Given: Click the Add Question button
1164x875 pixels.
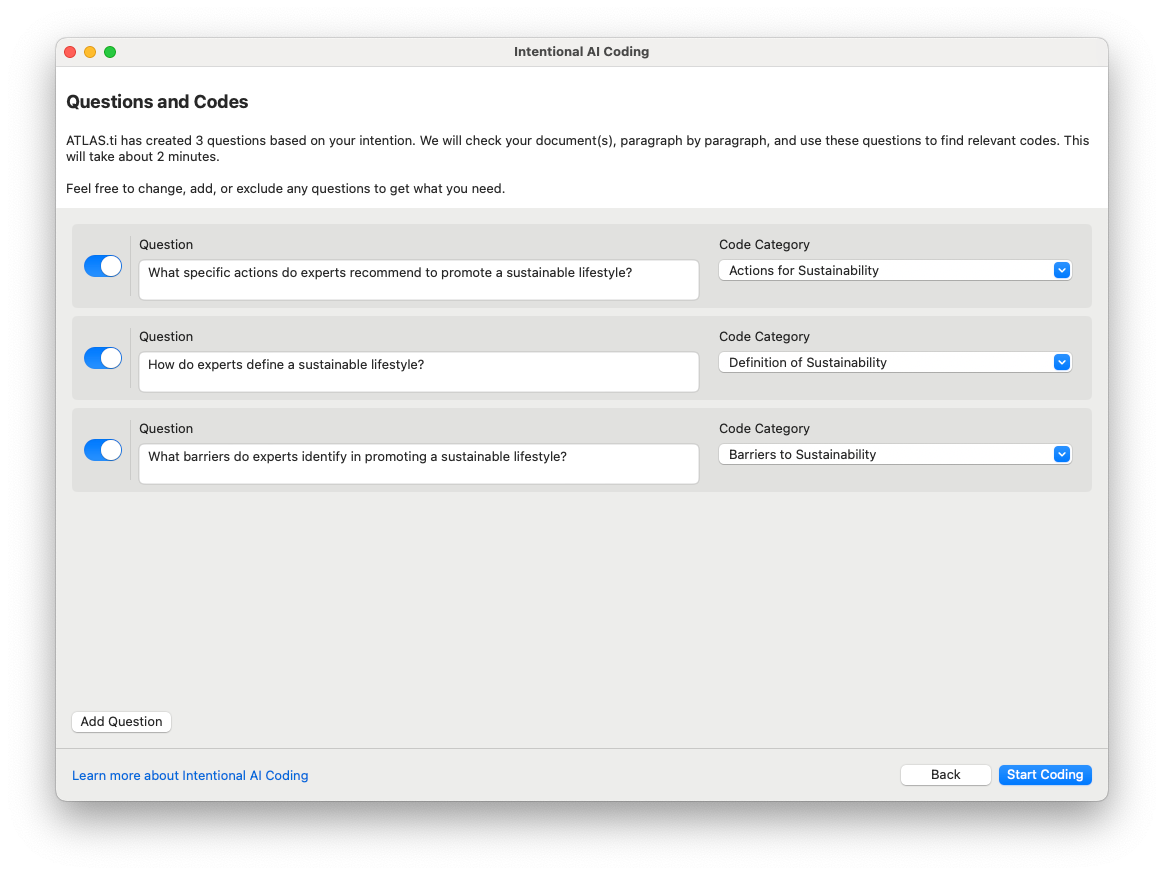Looking at the screenshot, I should tap(121, 721).
